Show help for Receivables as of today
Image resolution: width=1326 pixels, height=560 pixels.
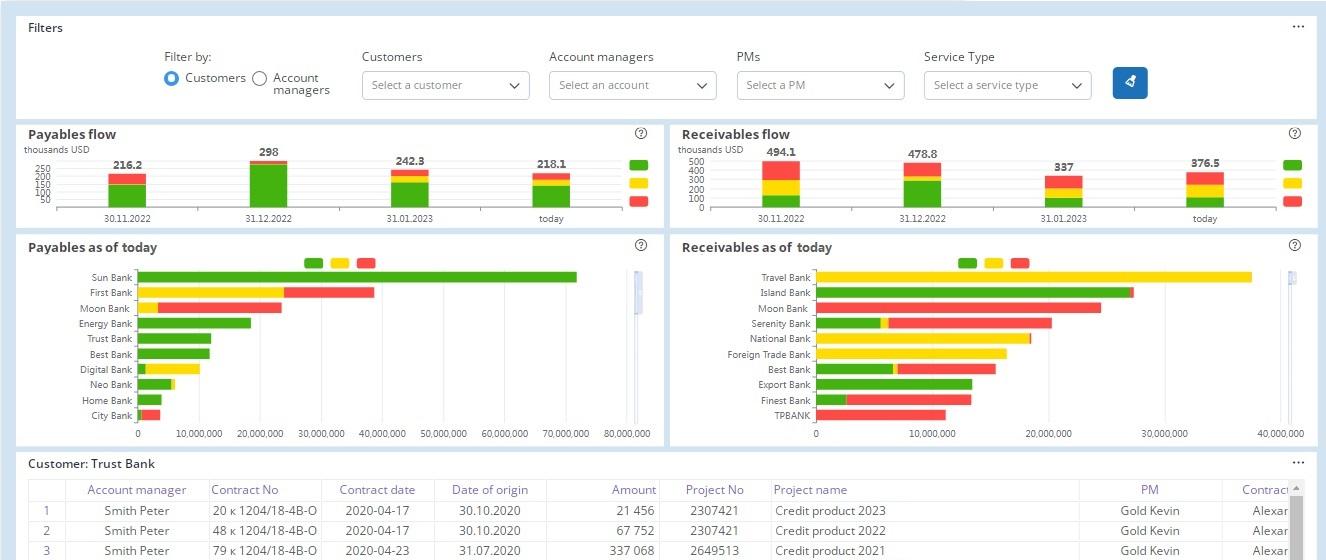point(1295,246)
